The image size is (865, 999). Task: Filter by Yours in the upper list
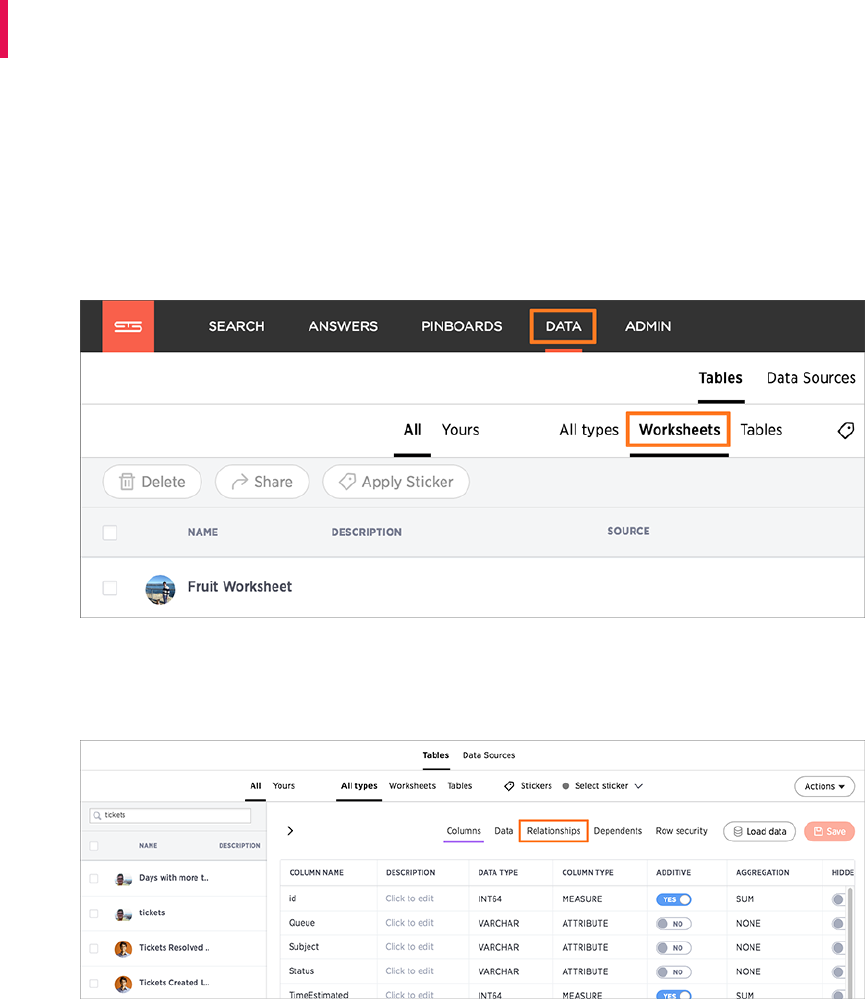tap(461, 429)
